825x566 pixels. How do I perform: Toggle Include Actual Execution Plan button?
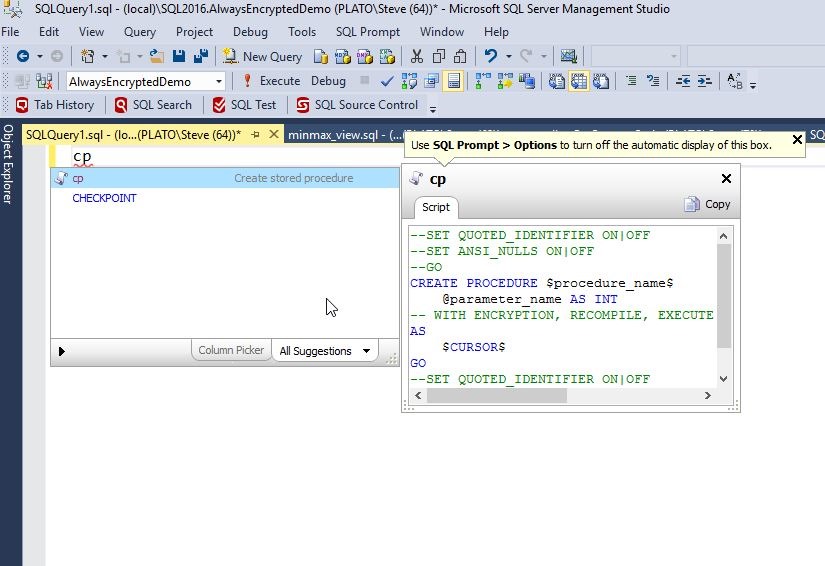[482, 81]
